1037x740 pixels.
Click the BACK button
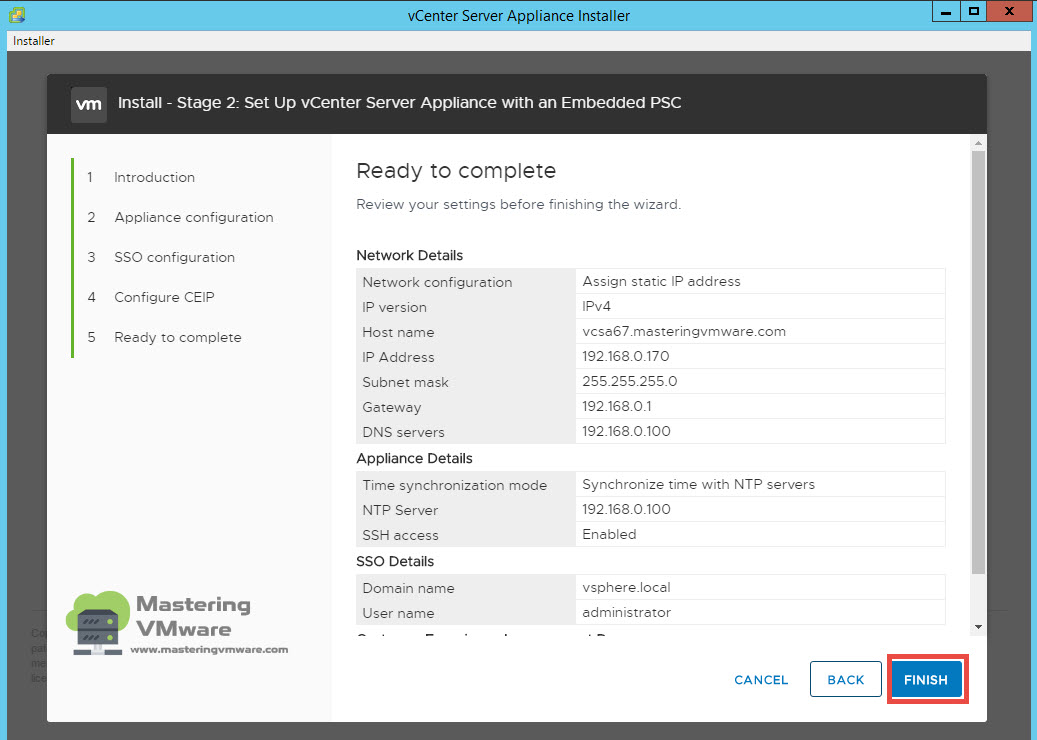846,679
